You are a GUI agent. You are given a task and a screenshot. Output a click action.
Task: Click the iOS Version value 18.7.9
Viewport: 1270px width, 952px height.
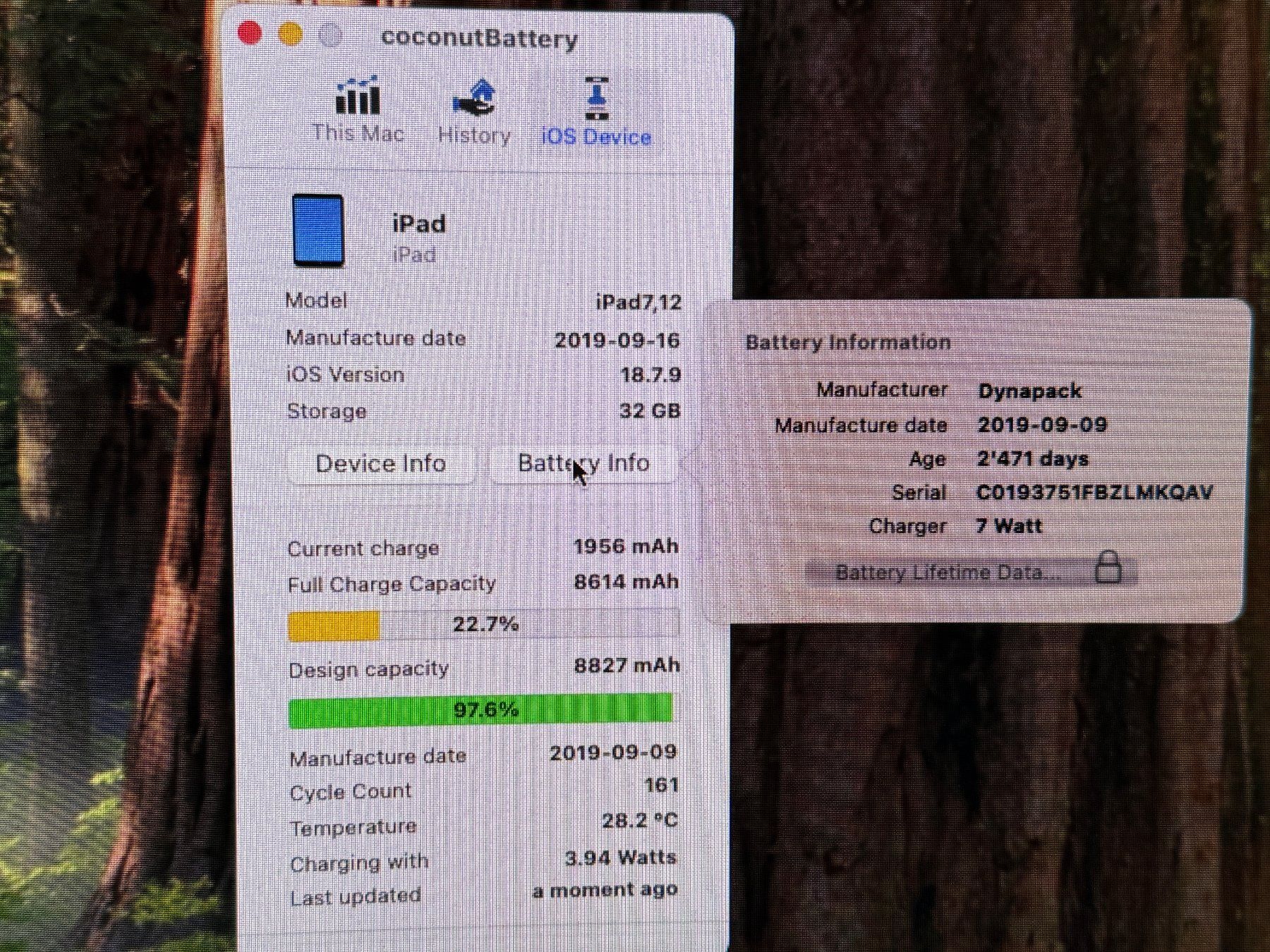pyautogui.click(x=651, y=374)
